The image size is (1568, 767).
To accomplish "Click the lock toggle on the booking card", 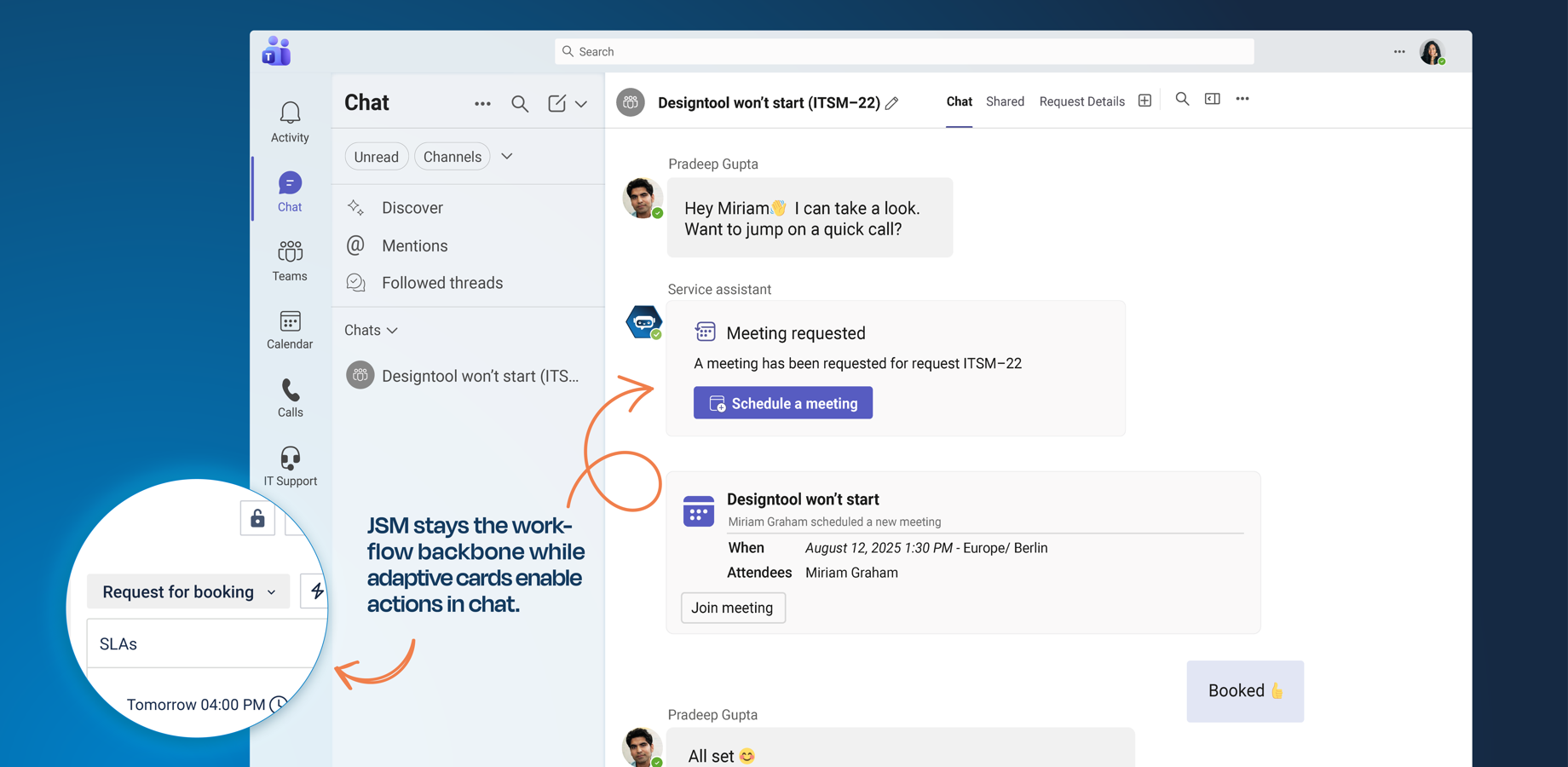I will coord(257,517).
